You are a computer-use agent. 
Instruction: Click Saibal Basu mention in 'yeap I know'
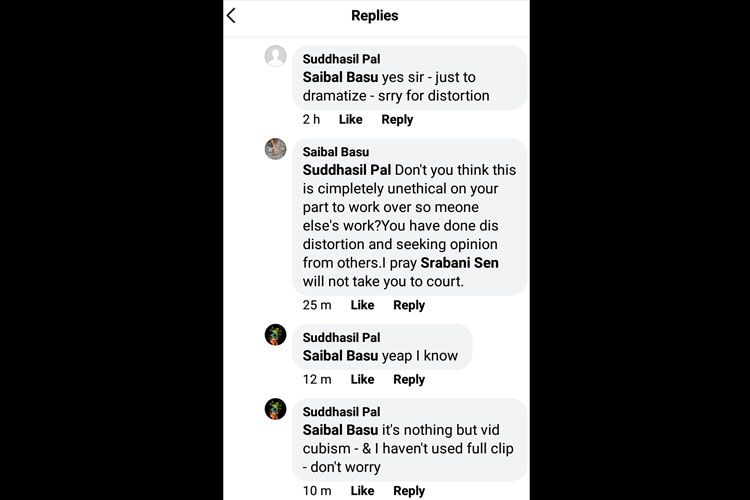340,356
